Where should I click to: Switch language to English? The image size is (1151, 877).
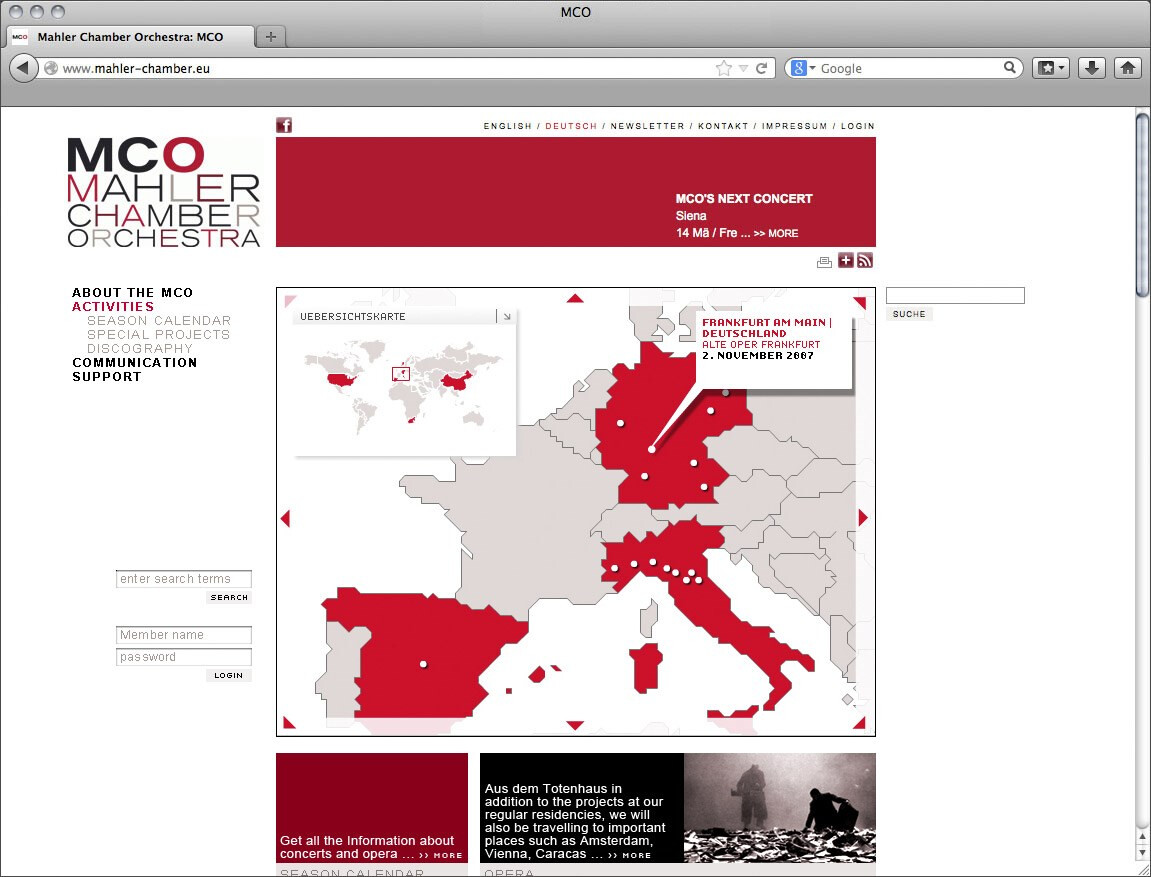508,126
